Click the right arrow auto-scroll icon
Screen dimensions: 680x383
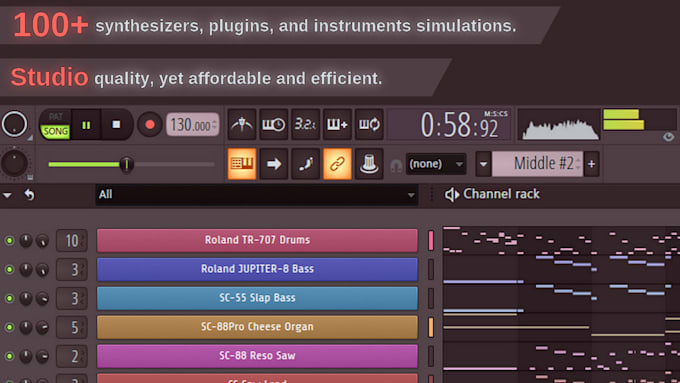click(274, 164)
